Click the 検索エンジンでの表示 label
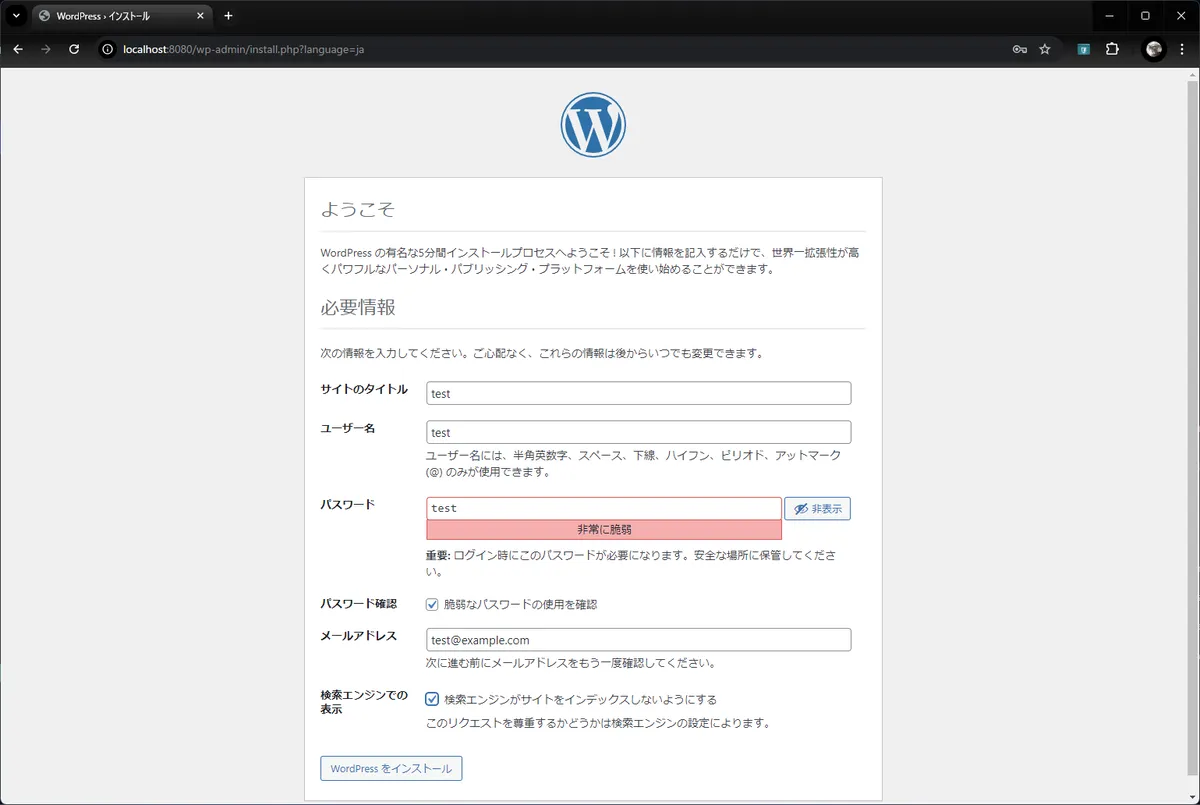Viewport: 1200px width, 805px height. pyautogui.click(x=364, y=702)
